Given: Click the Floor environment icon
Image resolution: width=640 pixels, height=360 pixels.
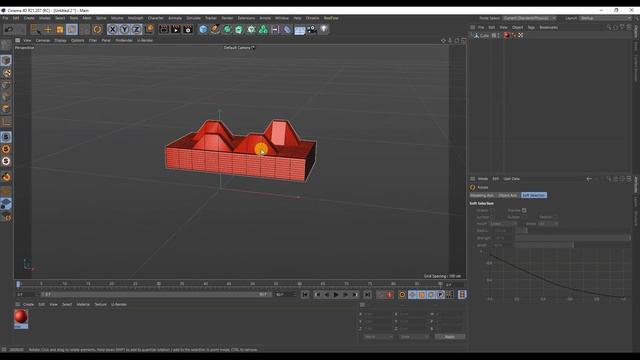Looking at the screenshot, I should [x=300, y=29].
